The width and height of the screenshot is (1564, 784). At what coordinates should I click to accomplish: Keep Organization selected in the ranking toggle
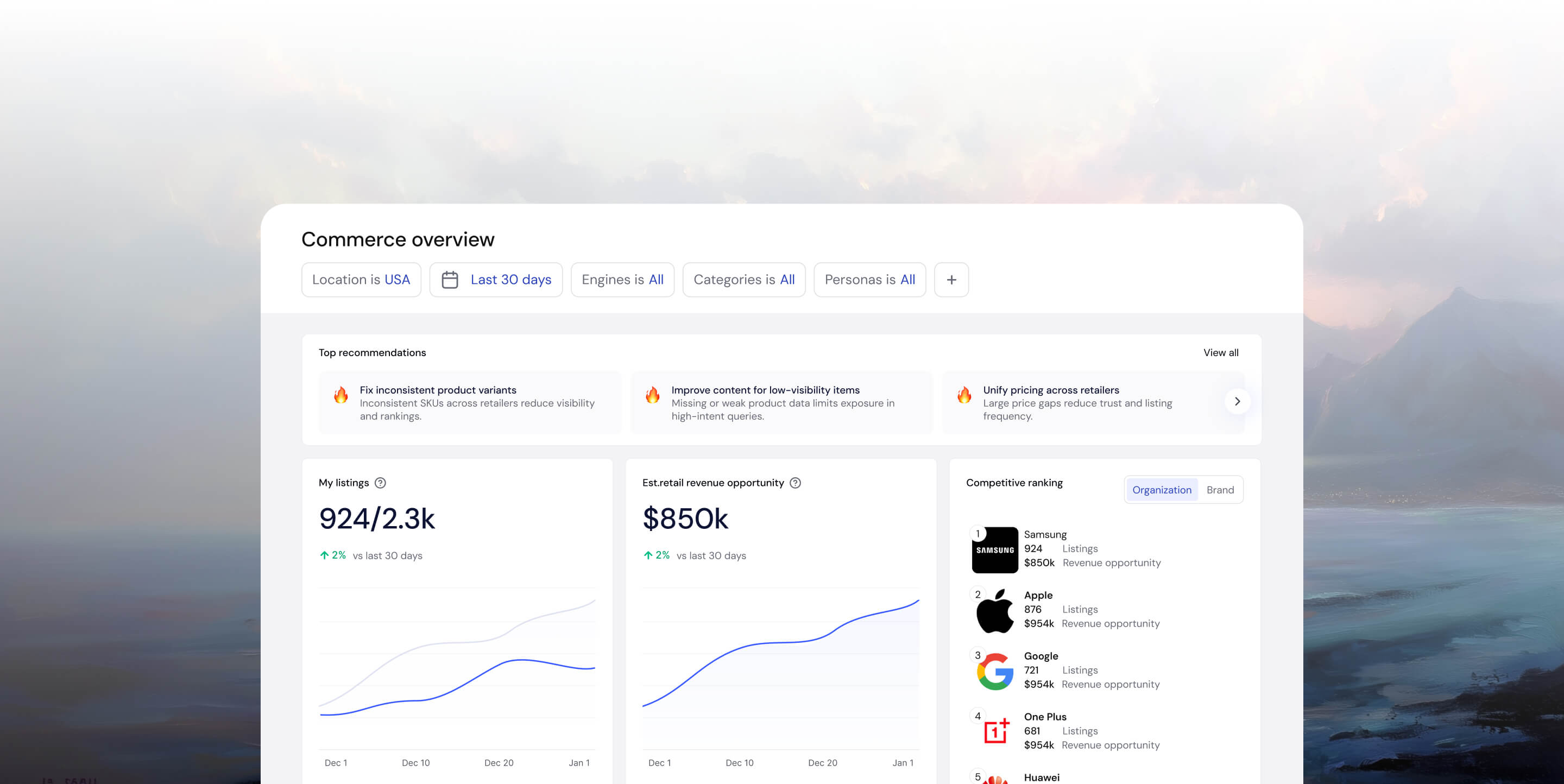pos(1162,490)
